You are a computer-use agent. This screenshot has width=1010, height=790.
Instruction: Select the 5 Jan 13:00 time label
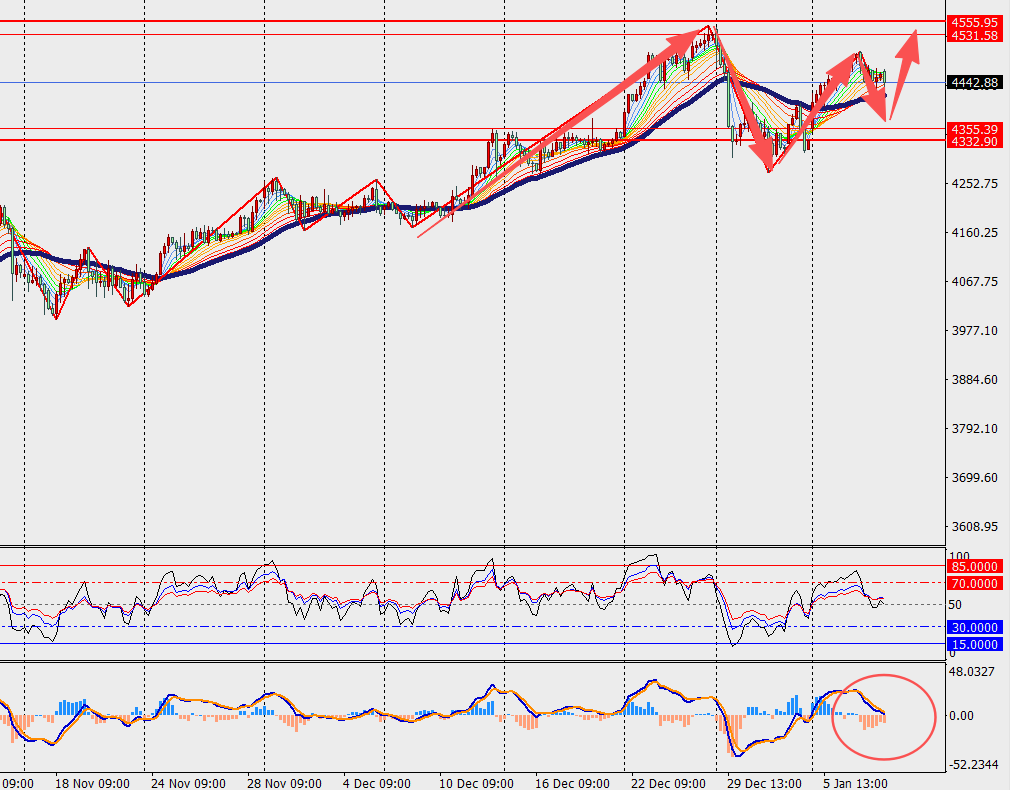coord(854,783)
